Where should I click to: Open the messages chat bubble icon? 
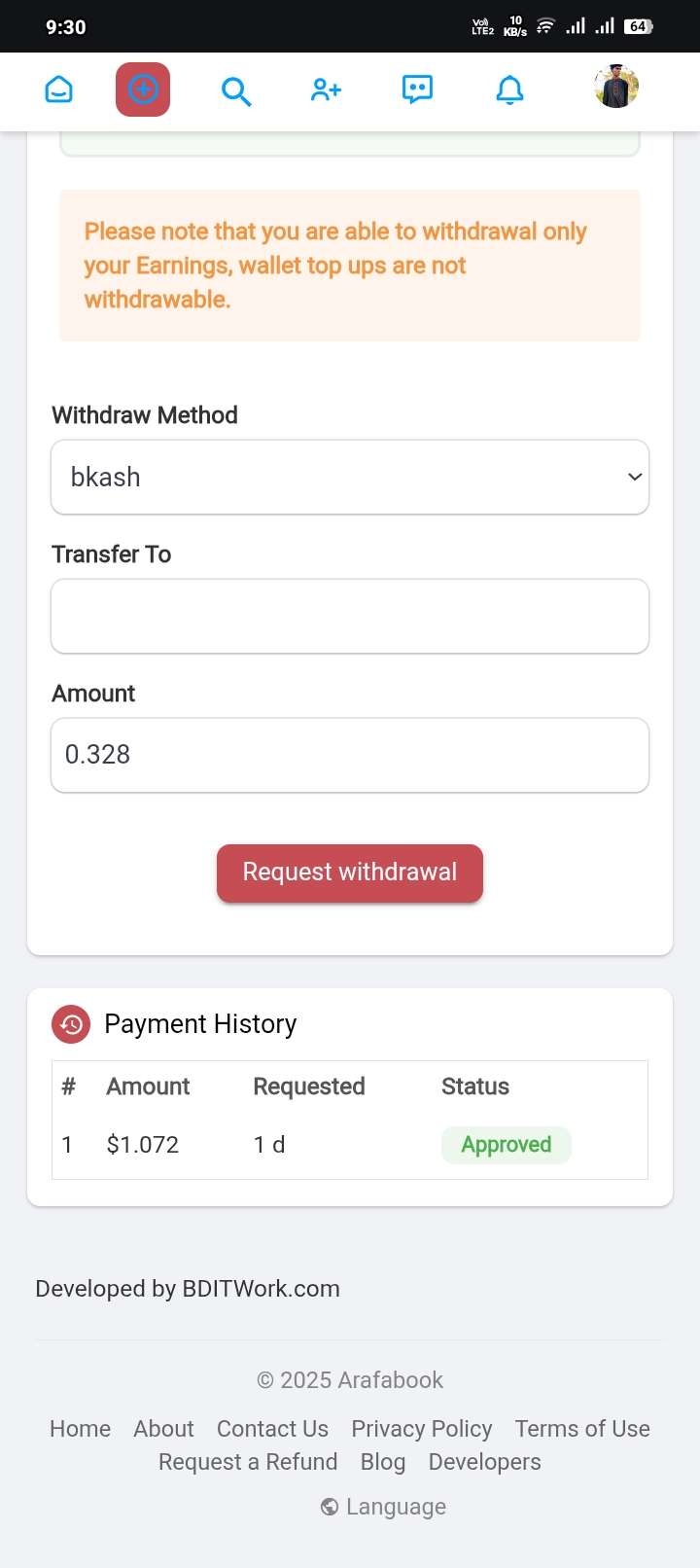[x=417, y=89]
